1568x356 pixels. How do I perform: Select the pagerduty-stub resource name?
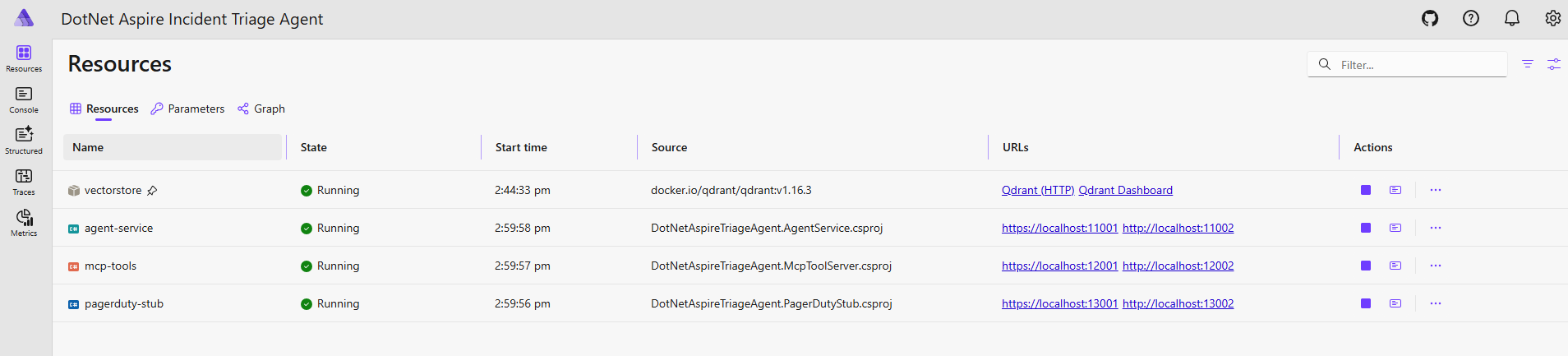point(124,303)
